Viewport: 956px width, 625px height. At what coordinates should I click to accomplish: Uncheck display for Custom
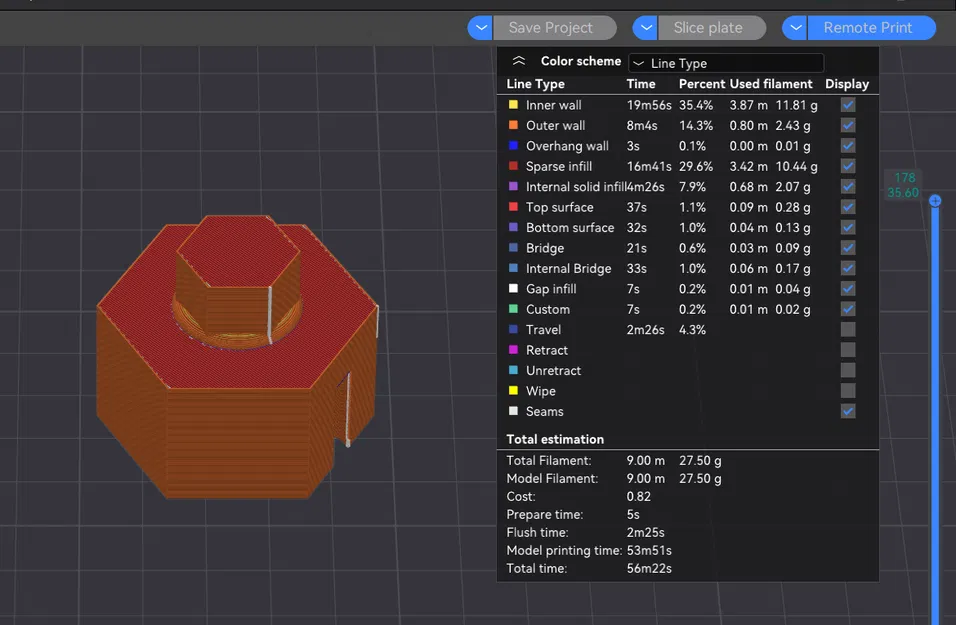(848, 309)
